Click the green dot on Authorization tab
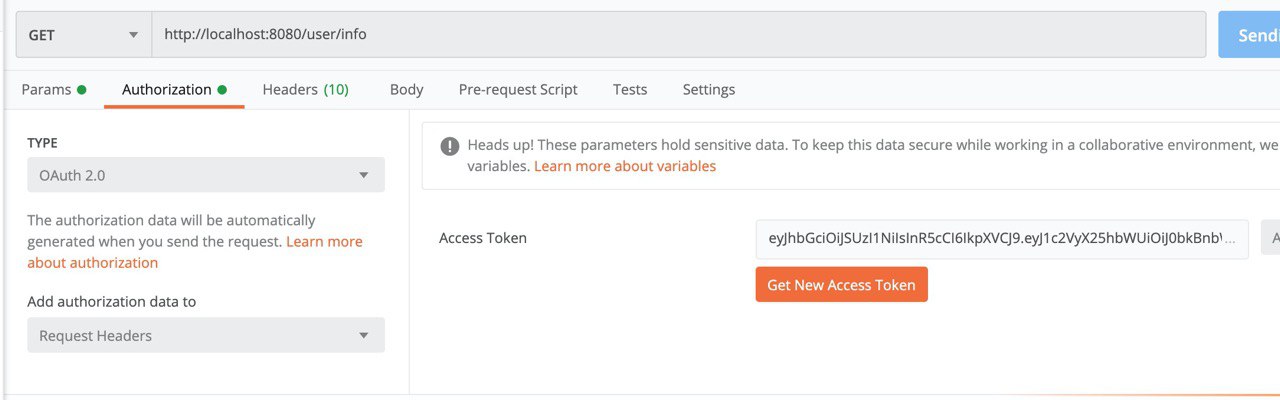 pyautogui.click(x=222, y=89)
